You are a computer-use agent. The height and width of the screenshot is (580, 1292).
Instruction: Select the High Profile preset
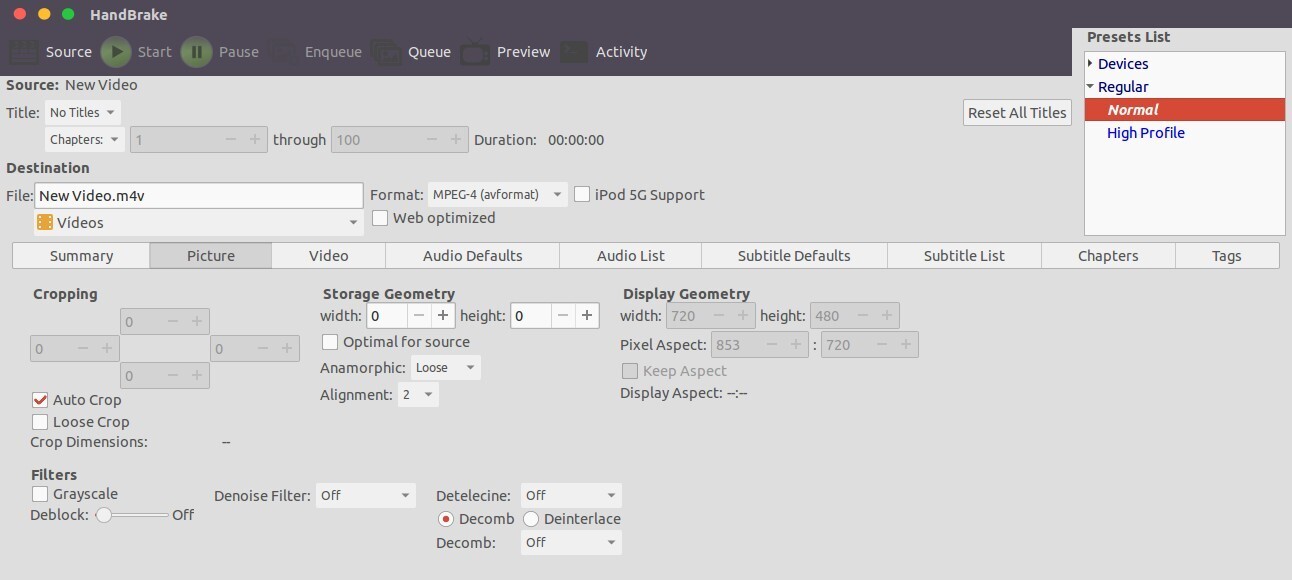pos(1145,133)
